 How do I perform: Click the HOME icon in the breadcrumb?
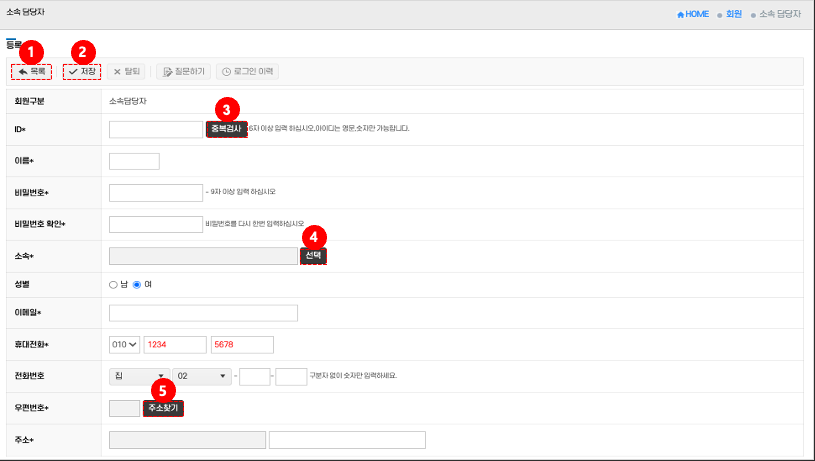[692, 14]
